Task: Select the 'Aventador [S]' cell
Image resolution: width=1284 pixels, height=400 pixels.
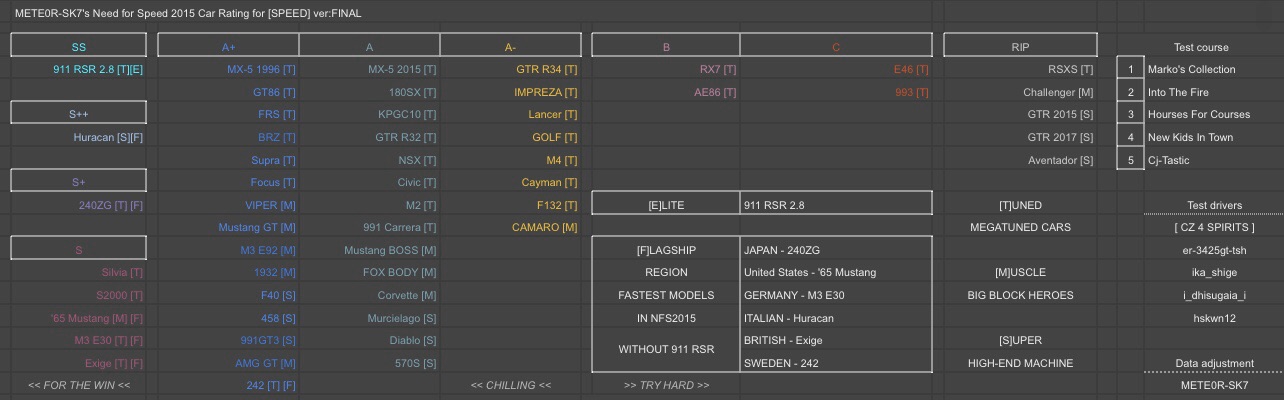Action: 1020,160
